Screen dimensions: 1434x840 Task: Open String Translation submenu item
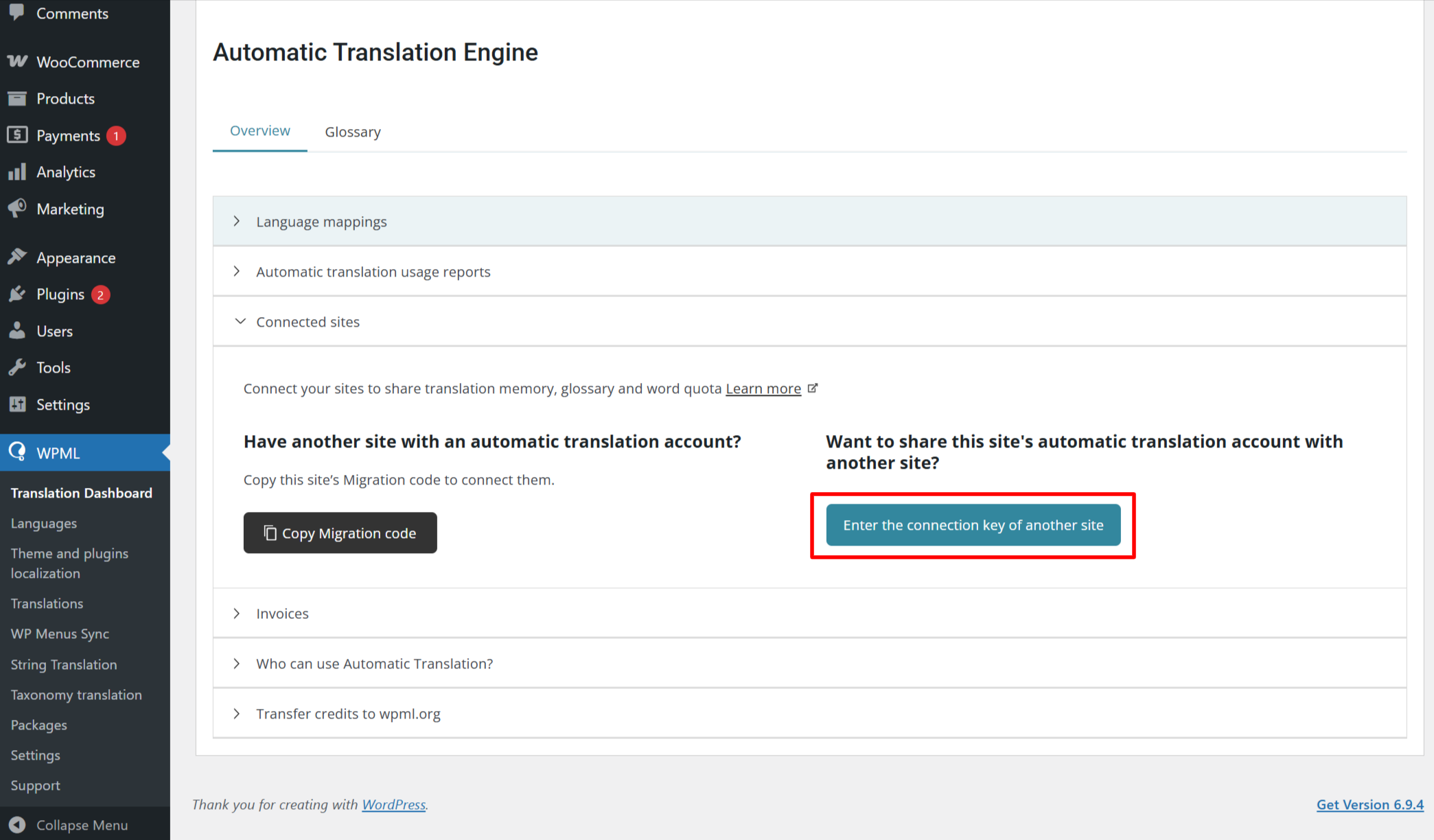pyautogui.click(x=64, y=664)
